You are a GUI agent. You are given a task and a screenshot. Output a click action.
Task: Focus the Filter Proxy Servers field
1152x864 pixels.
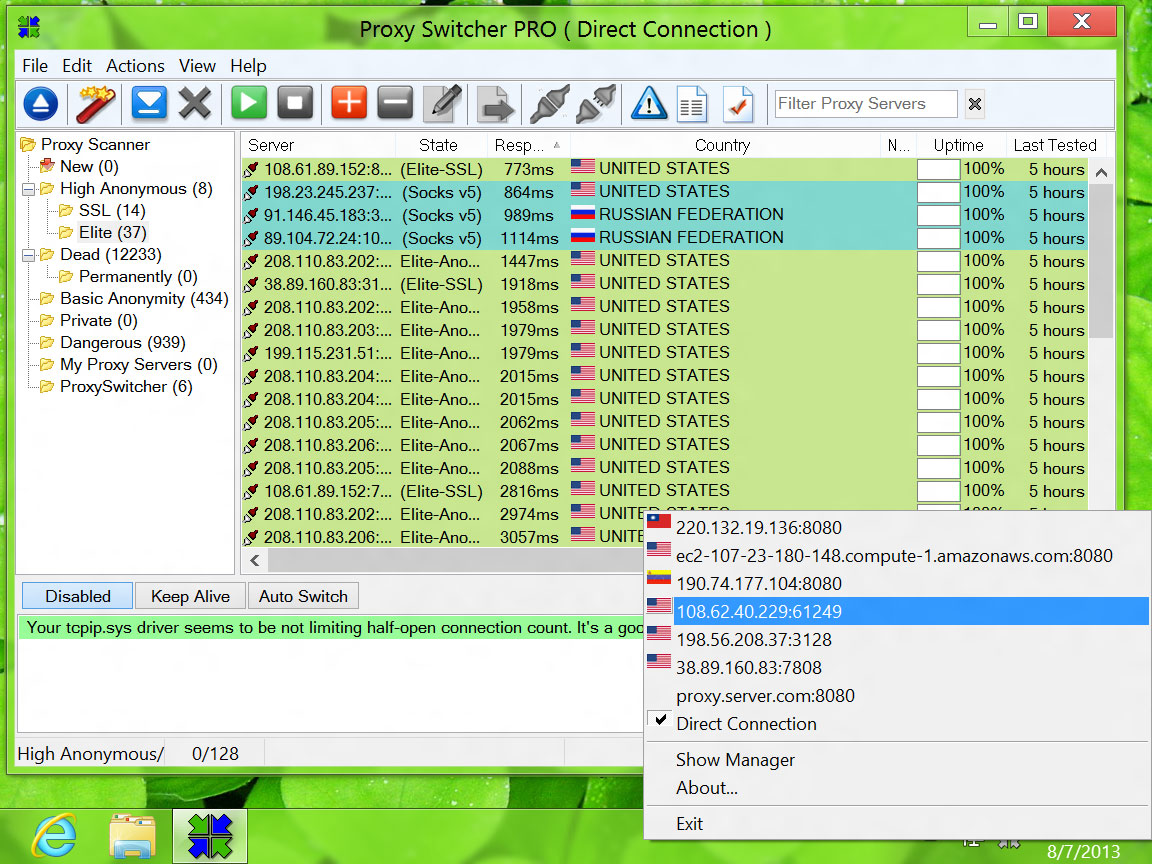[x=866, y=104]
